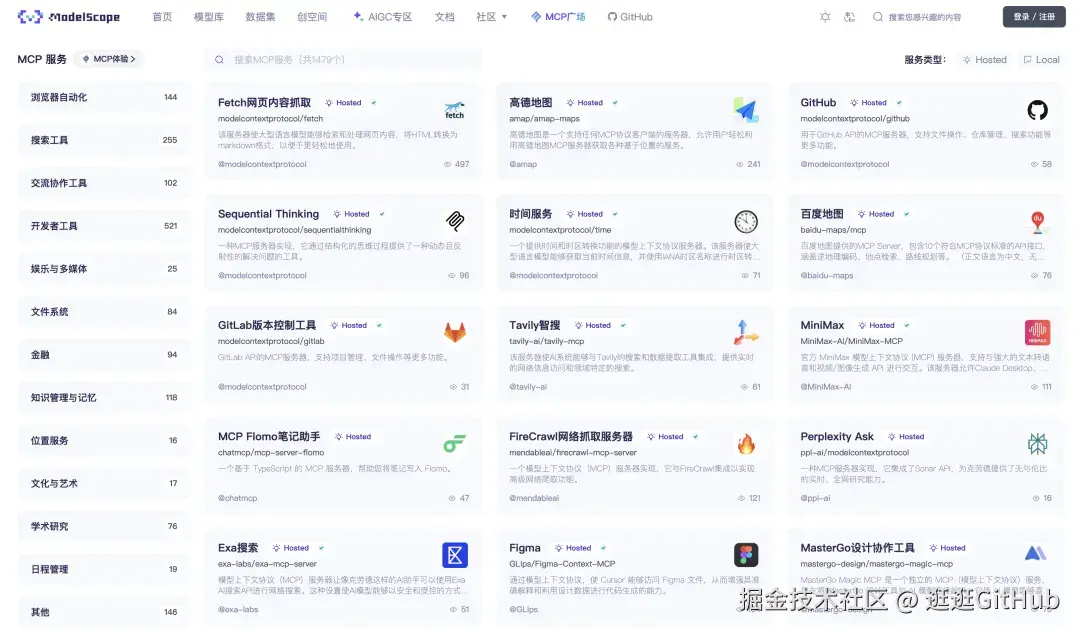Click the fetch bird icon on Fetch网页内容抓取

pyautogui.click(x=455, y=111)
